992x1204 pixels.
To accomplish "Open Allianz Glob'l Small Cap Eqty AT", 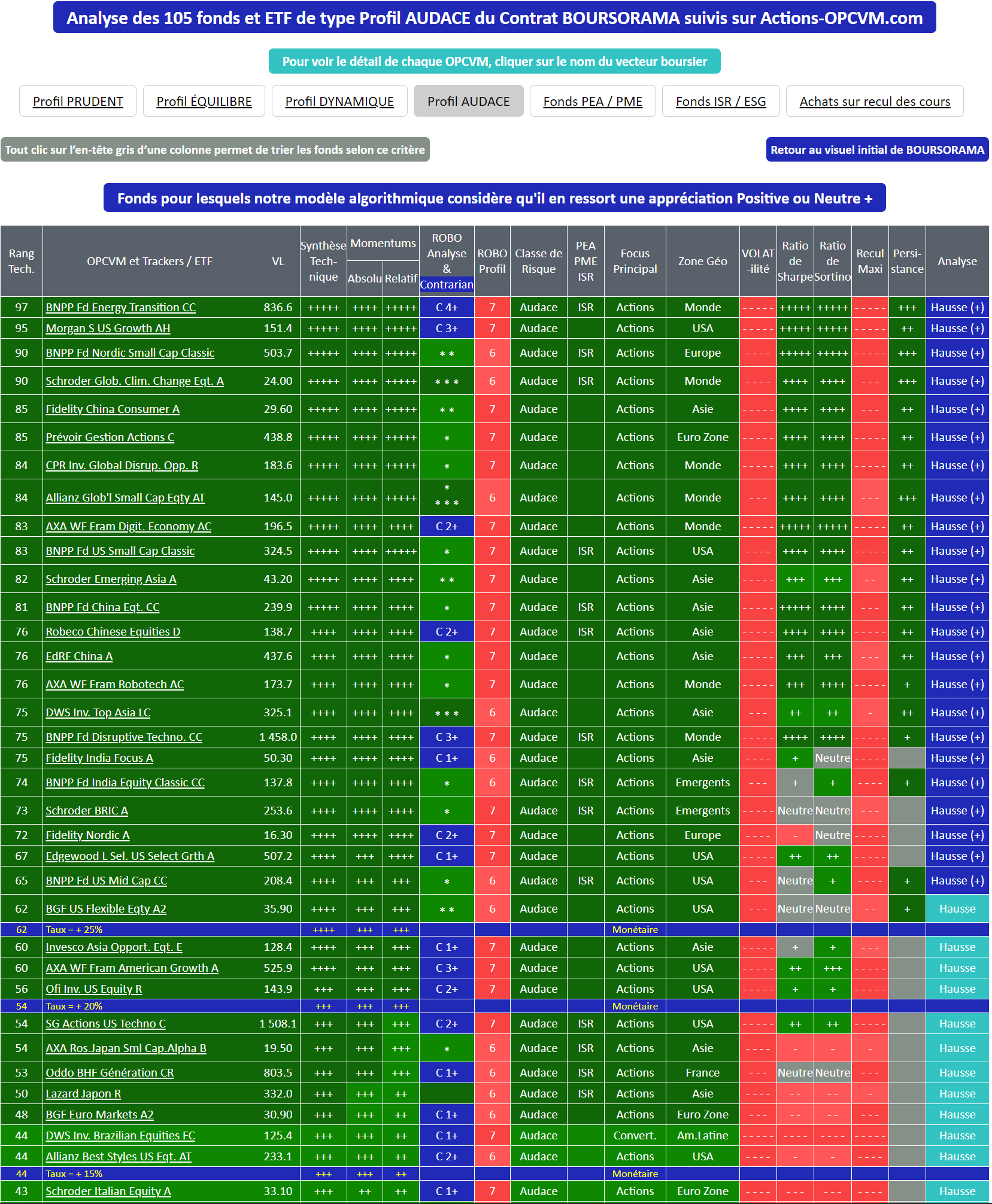I will pos(125,498).
